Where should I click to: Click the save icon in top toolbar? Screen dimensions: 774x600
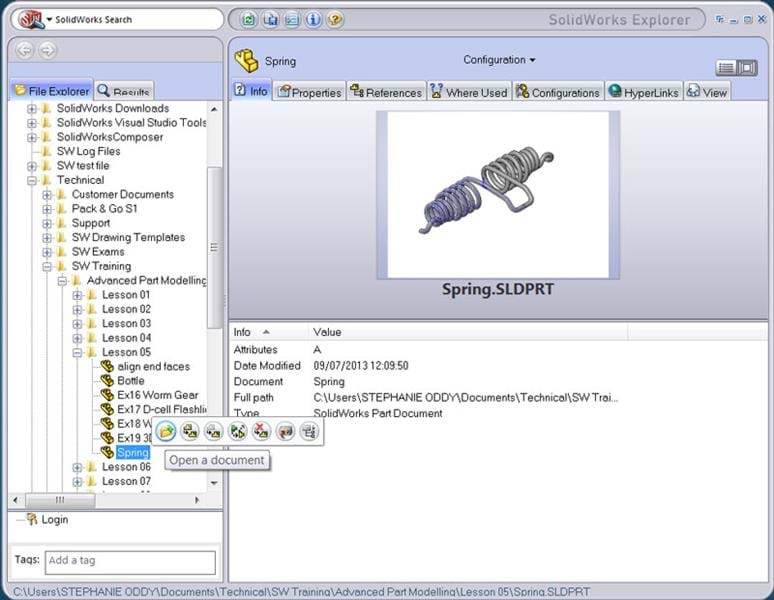coord(270,20)
